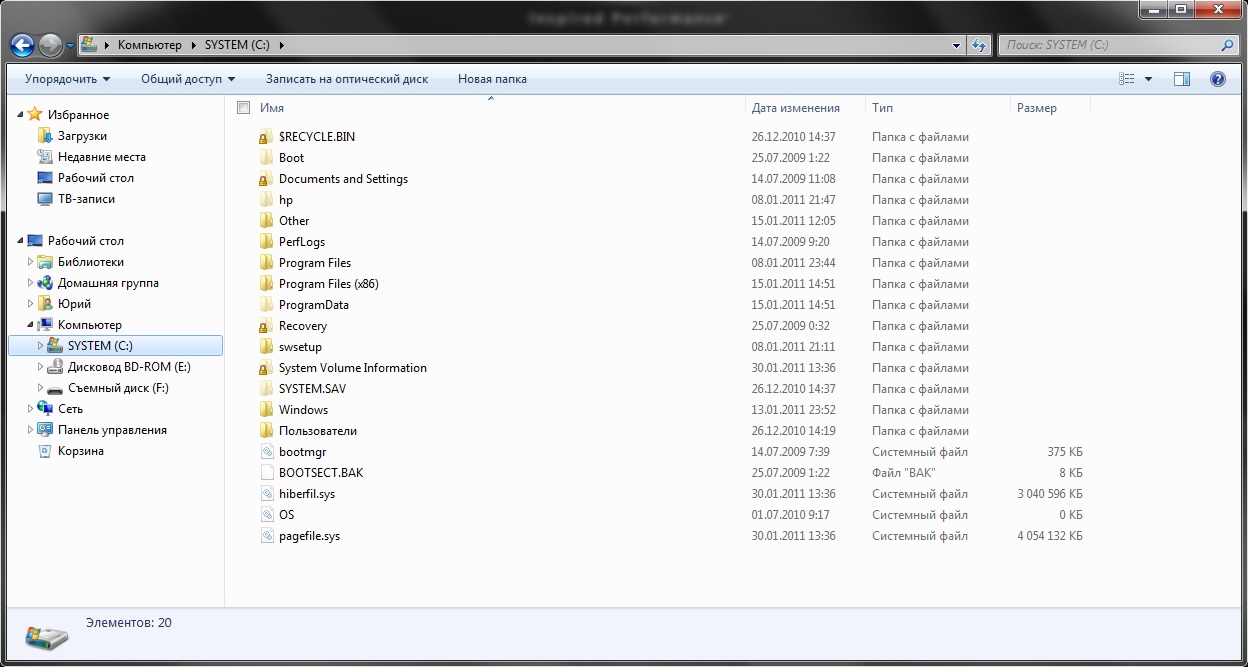Collapse the Компьютер tree node
1248x667 pixels.
point(31,325)
